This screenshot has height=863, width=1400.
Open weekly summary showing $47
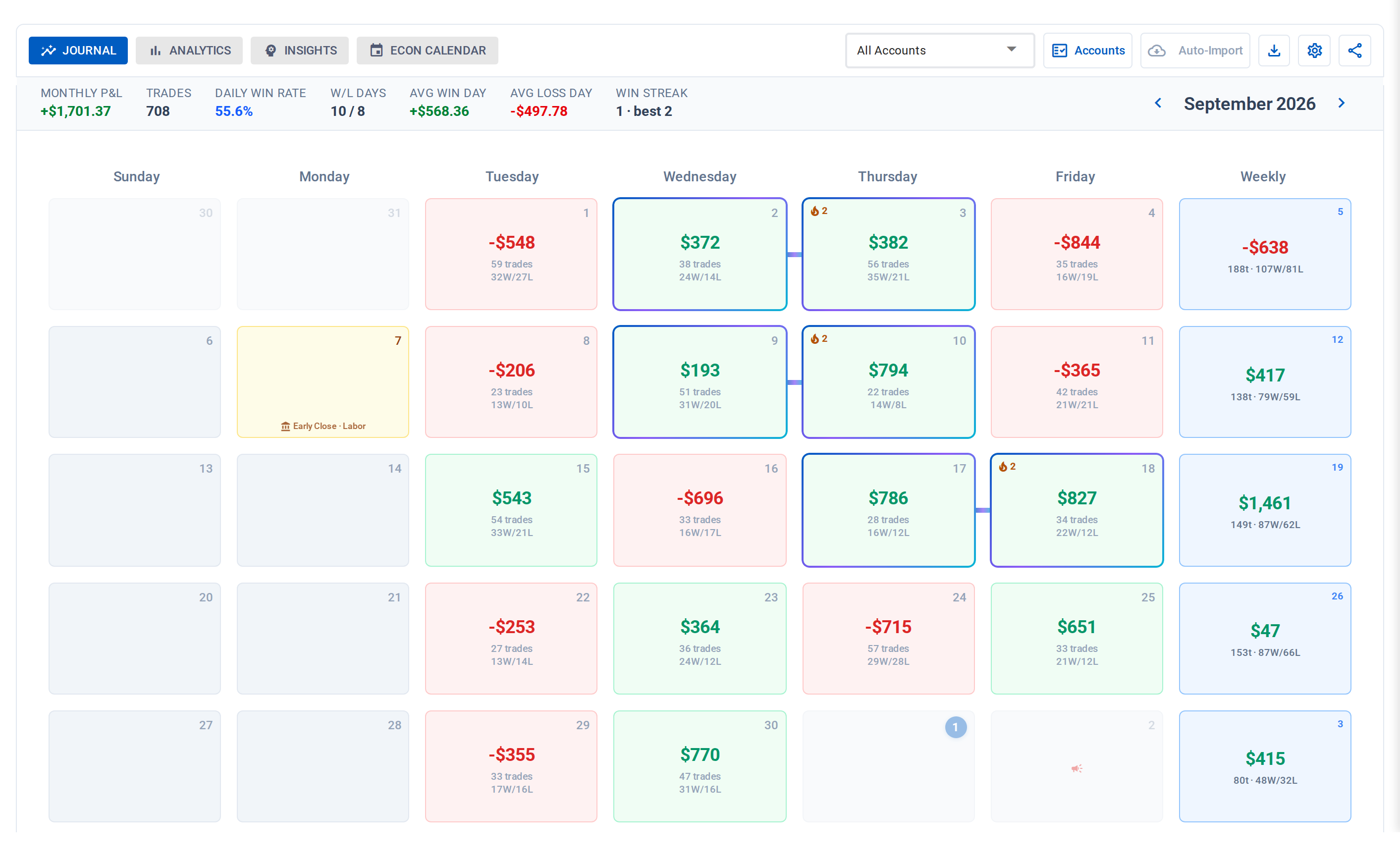point(1265,639)
